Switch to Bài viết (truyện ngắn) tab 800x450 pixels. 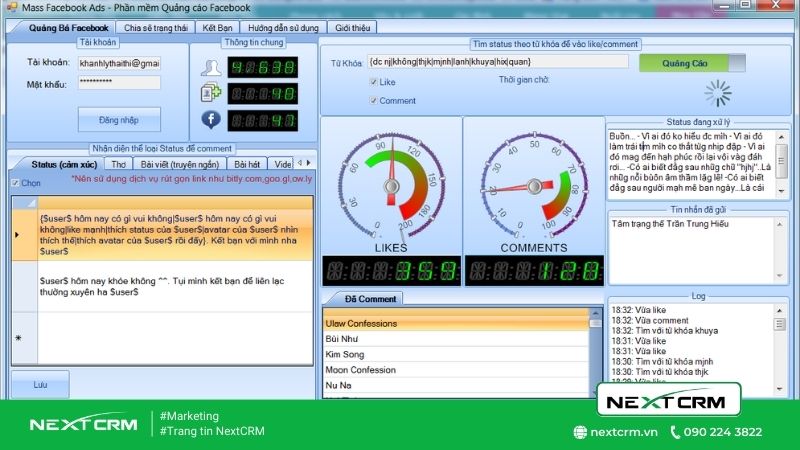(182, 164)
